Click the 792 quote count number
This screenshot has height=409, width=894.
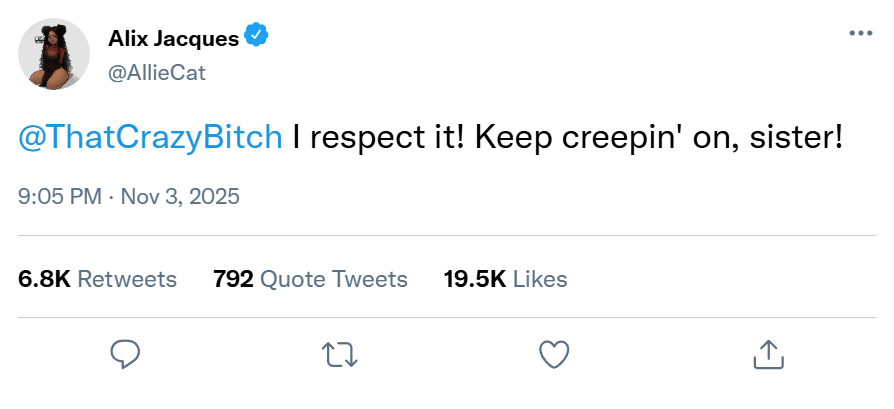tap(233, 279)
